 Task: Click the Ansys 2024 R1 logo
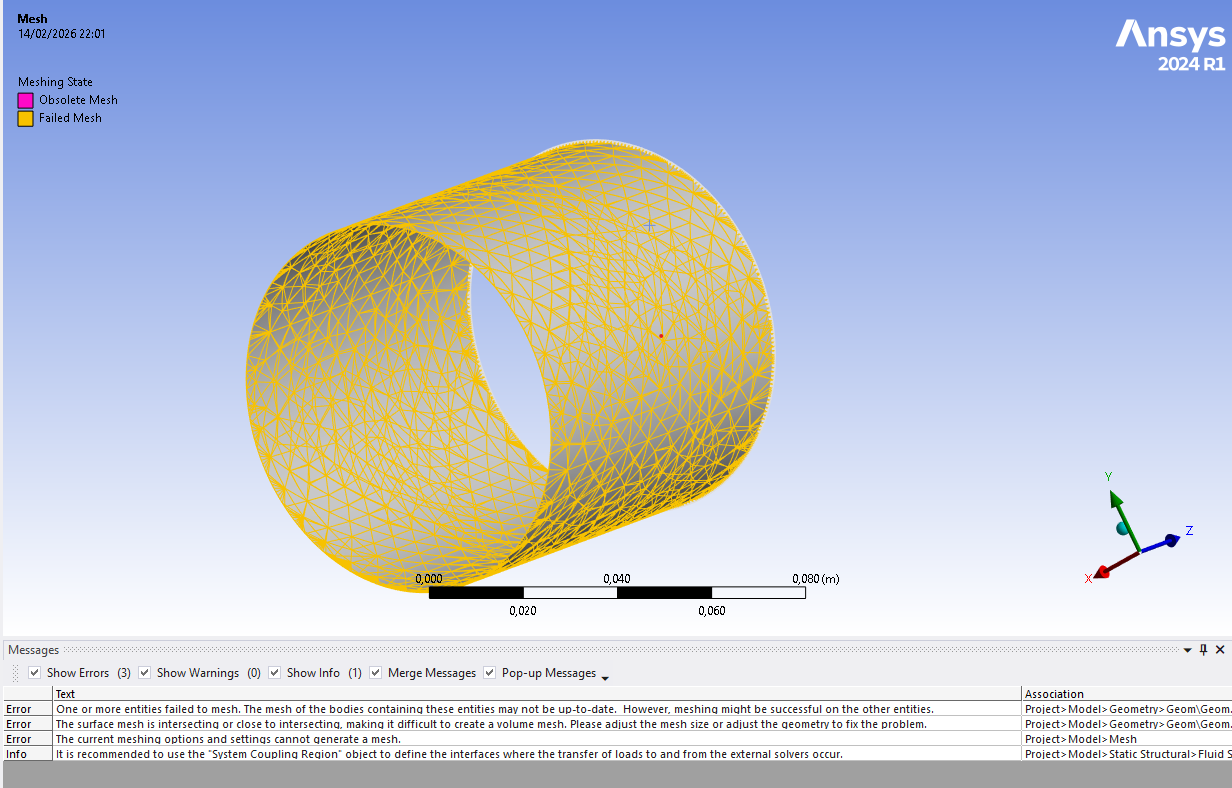pos(1170,46)
